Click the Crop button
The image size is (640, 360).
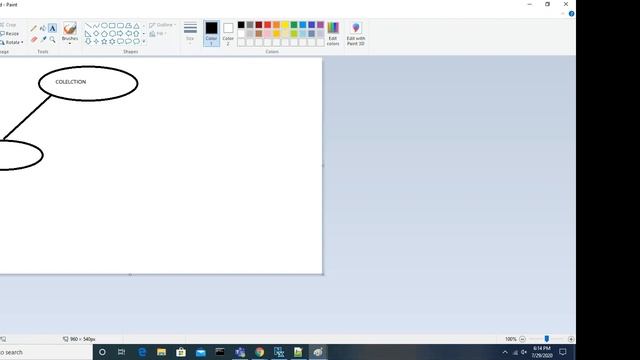9,25
